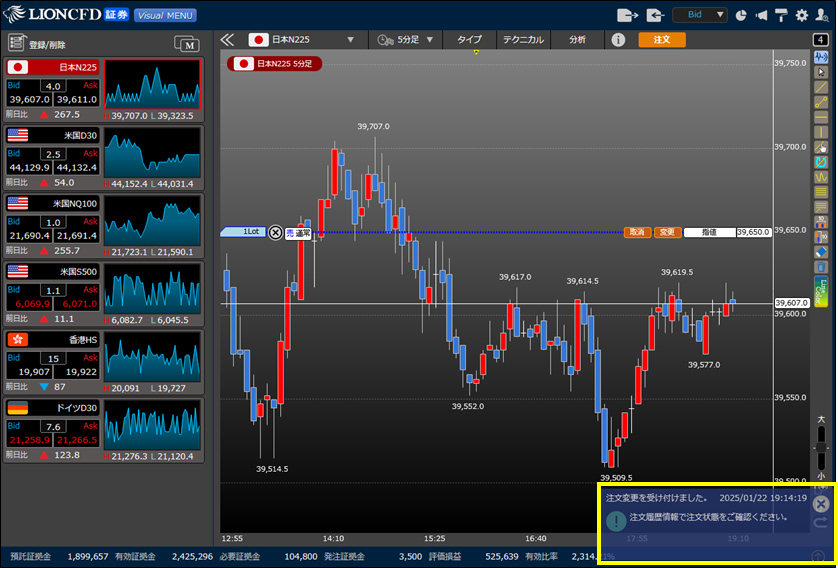Open the 5分足 timeframe dropdown
The height and width of the screenshot is (568, 838).
(x=407, y=40)
